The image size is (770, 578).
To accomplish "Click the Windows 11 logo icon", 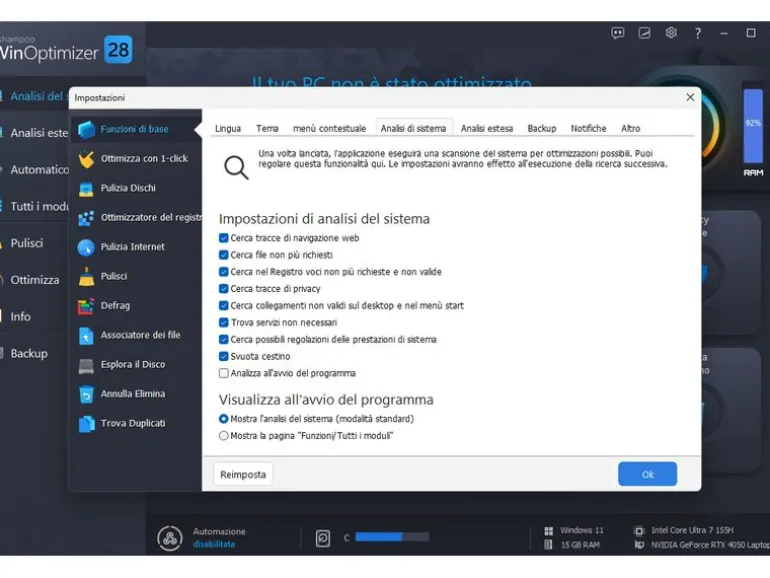I will point(549,531).
